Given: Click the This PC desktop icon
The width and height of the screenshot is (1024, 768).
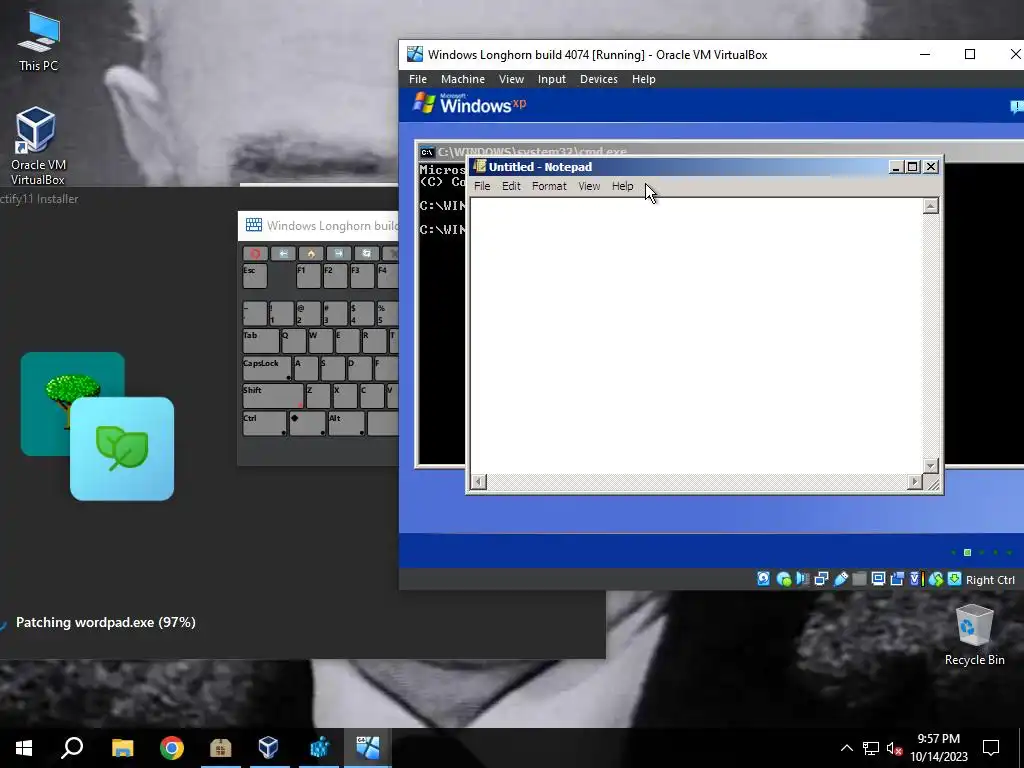Looking at the screenshot, I should pyautogui.click(x=38, y=41).
